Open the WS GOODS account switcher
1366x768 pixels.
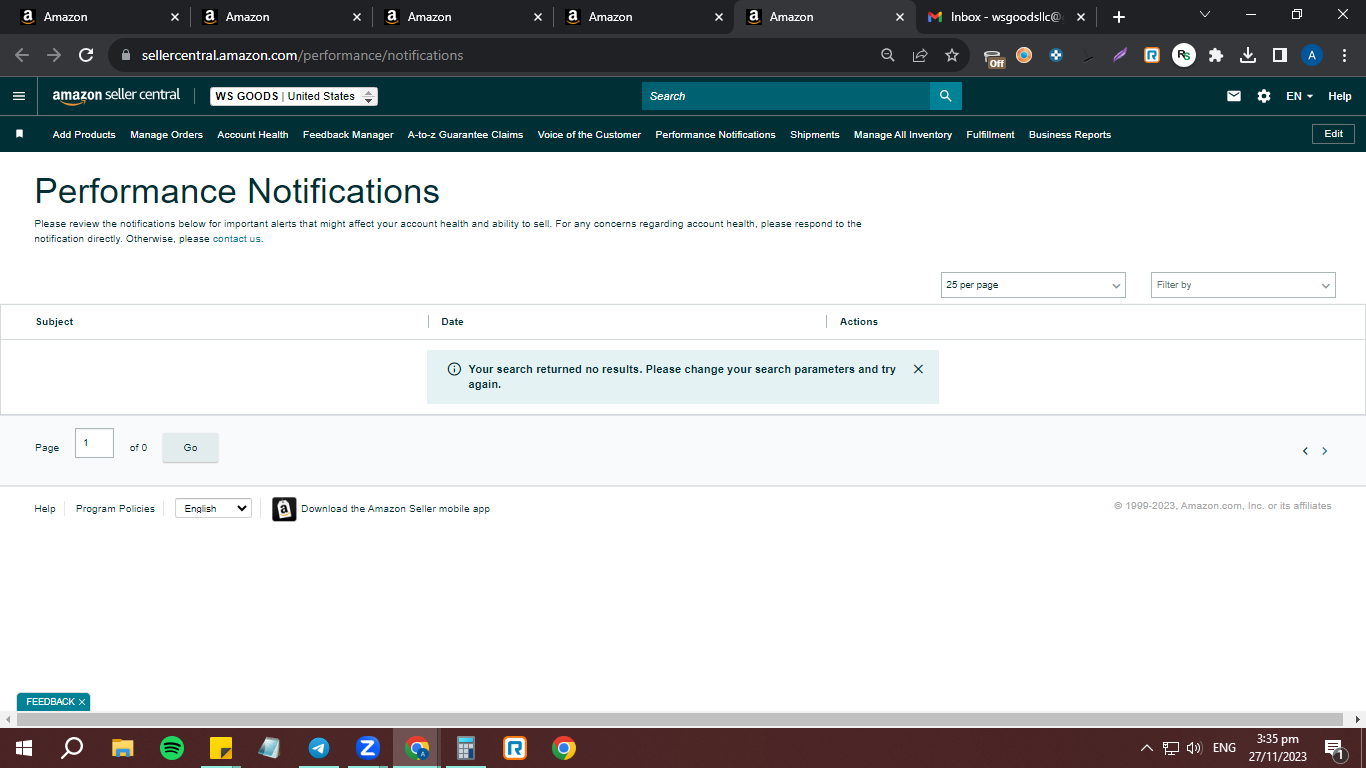pyautogui.click(x=294, y=96)
